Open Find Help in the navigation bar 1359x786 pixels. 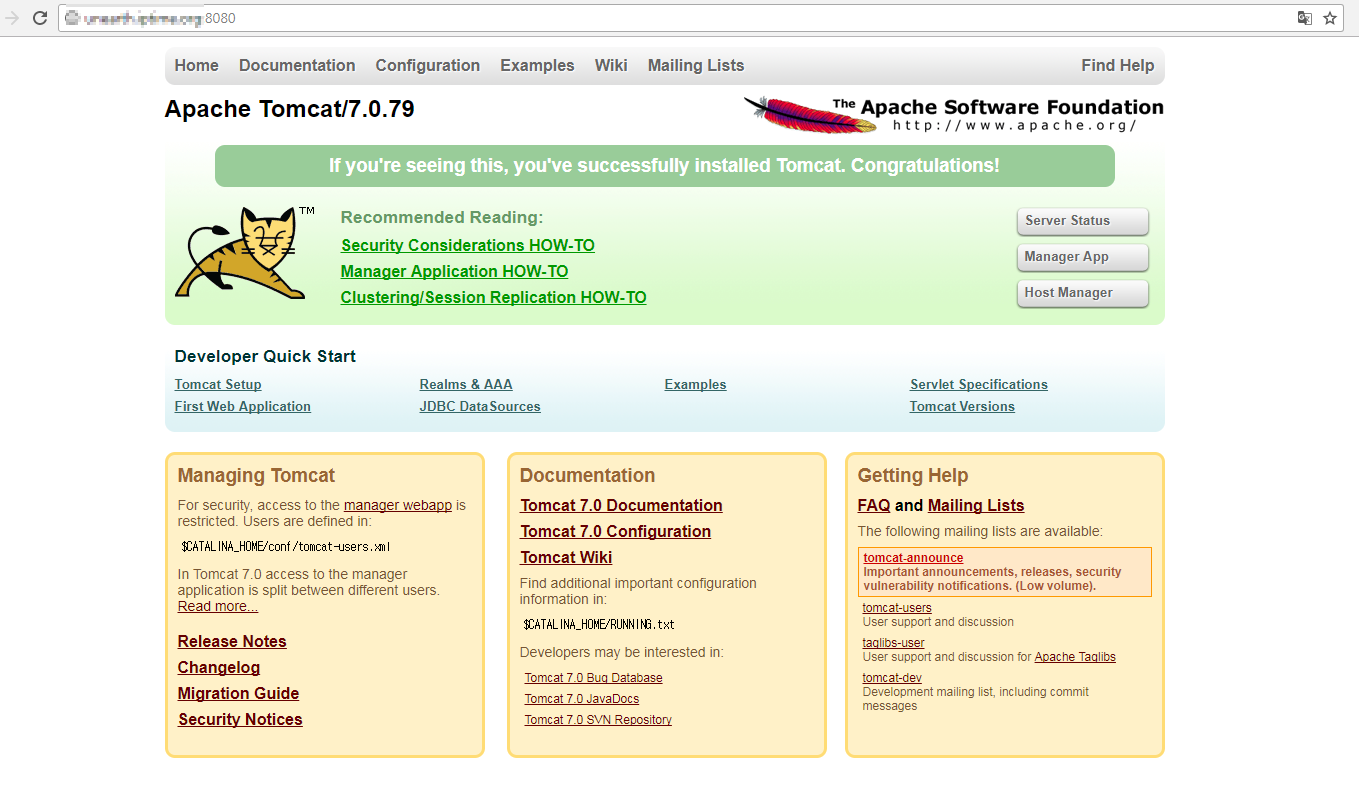[1118, 66]
